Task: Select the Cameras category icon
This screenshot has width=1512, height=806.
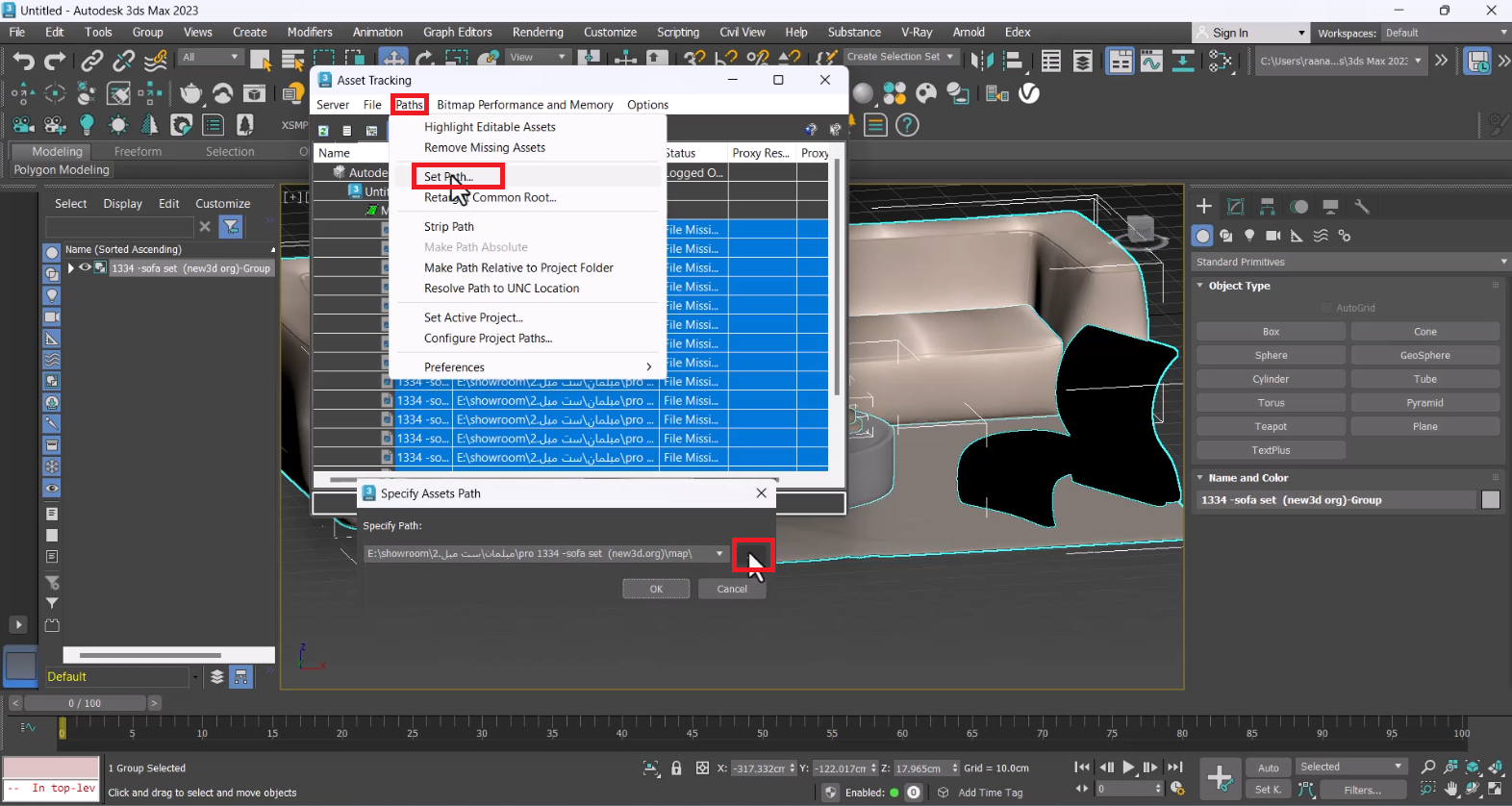Action: point(1273,236)
